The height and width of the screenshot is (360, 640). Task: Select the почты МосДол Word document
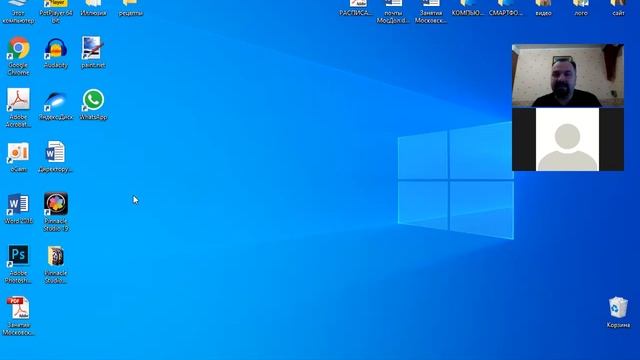(393, 12)
